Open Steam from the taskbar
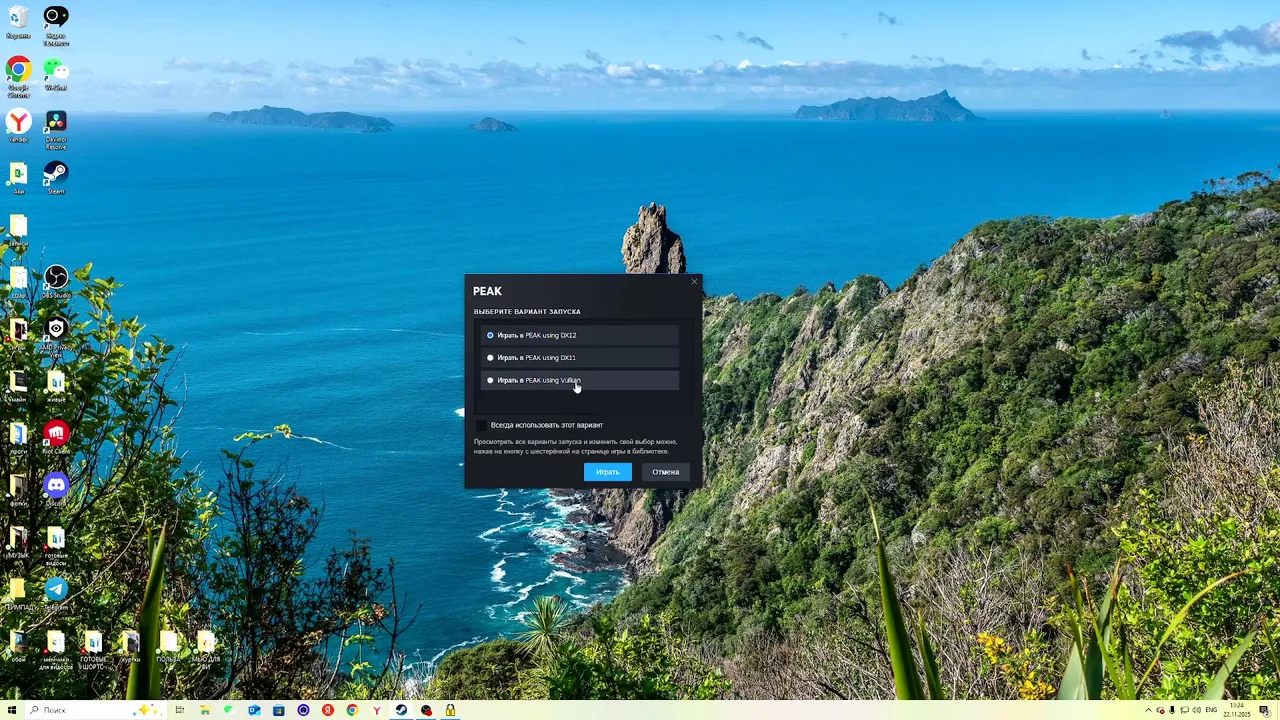The height and width of the screenshot is (720, 1280). (401, 710)
